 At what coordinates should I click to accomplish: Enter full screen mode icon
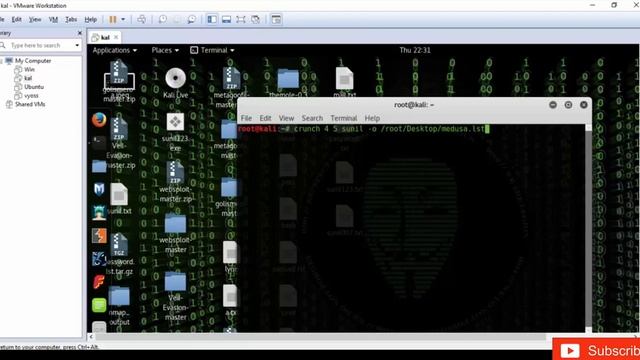241,19
